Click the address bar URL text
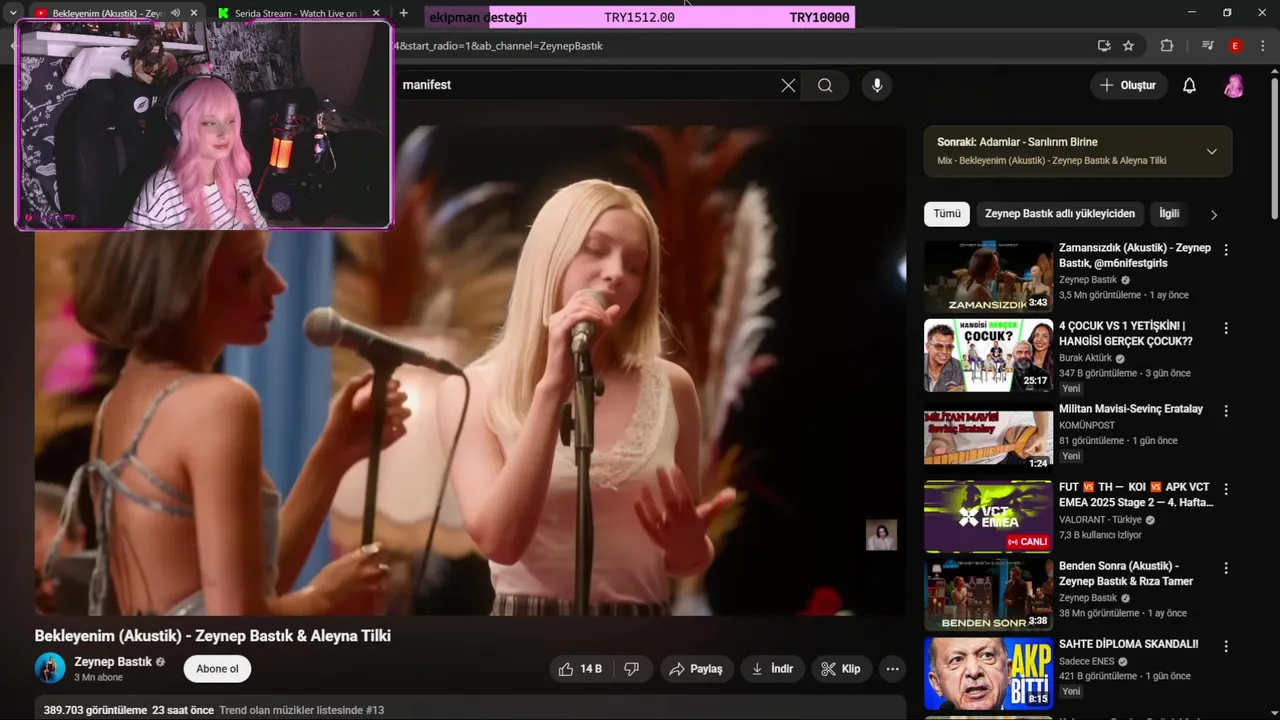 (x=498, y=46)
